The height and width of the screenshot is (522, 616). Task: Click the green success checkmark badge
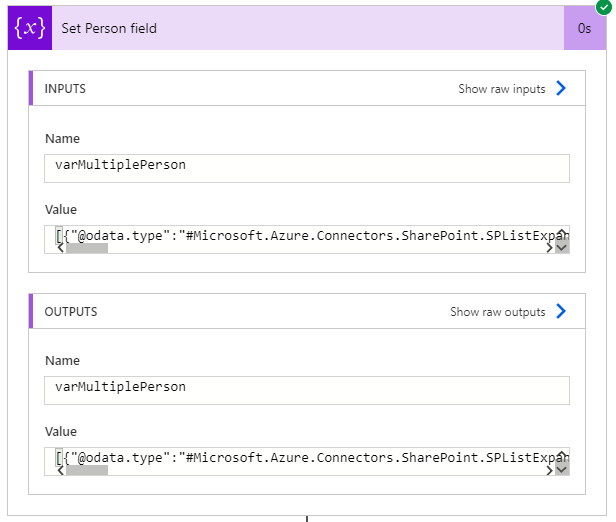tap(604, 7)
